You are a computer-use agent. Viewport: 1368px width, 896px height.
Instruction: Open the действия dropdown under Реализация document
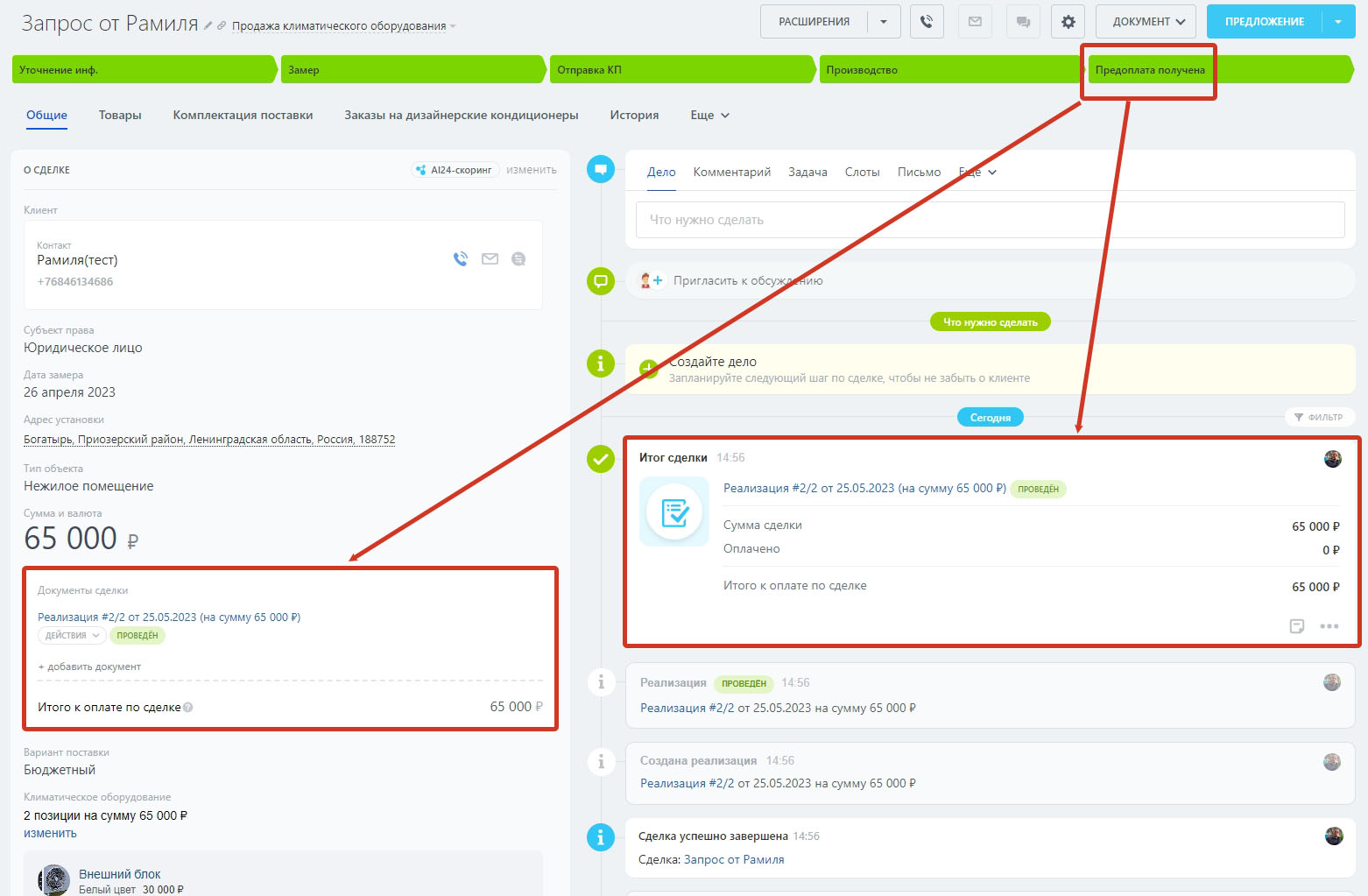pyautogui.click(x=72, y=636)
